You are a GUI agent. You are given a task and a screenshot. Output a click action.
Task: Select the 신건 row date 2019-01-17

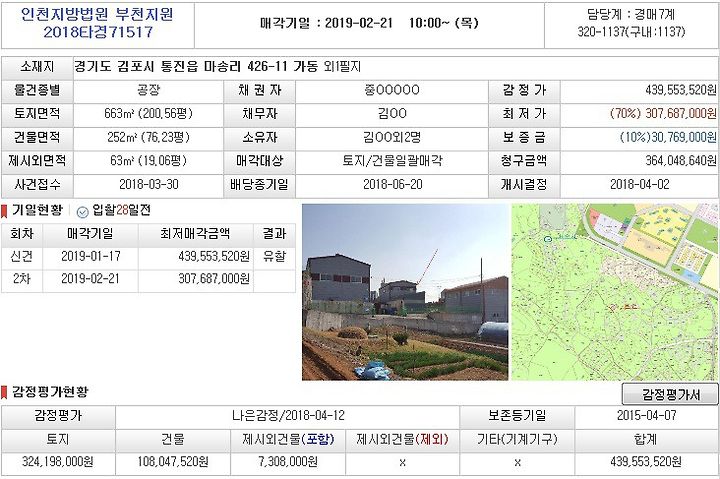coord(90,256)
